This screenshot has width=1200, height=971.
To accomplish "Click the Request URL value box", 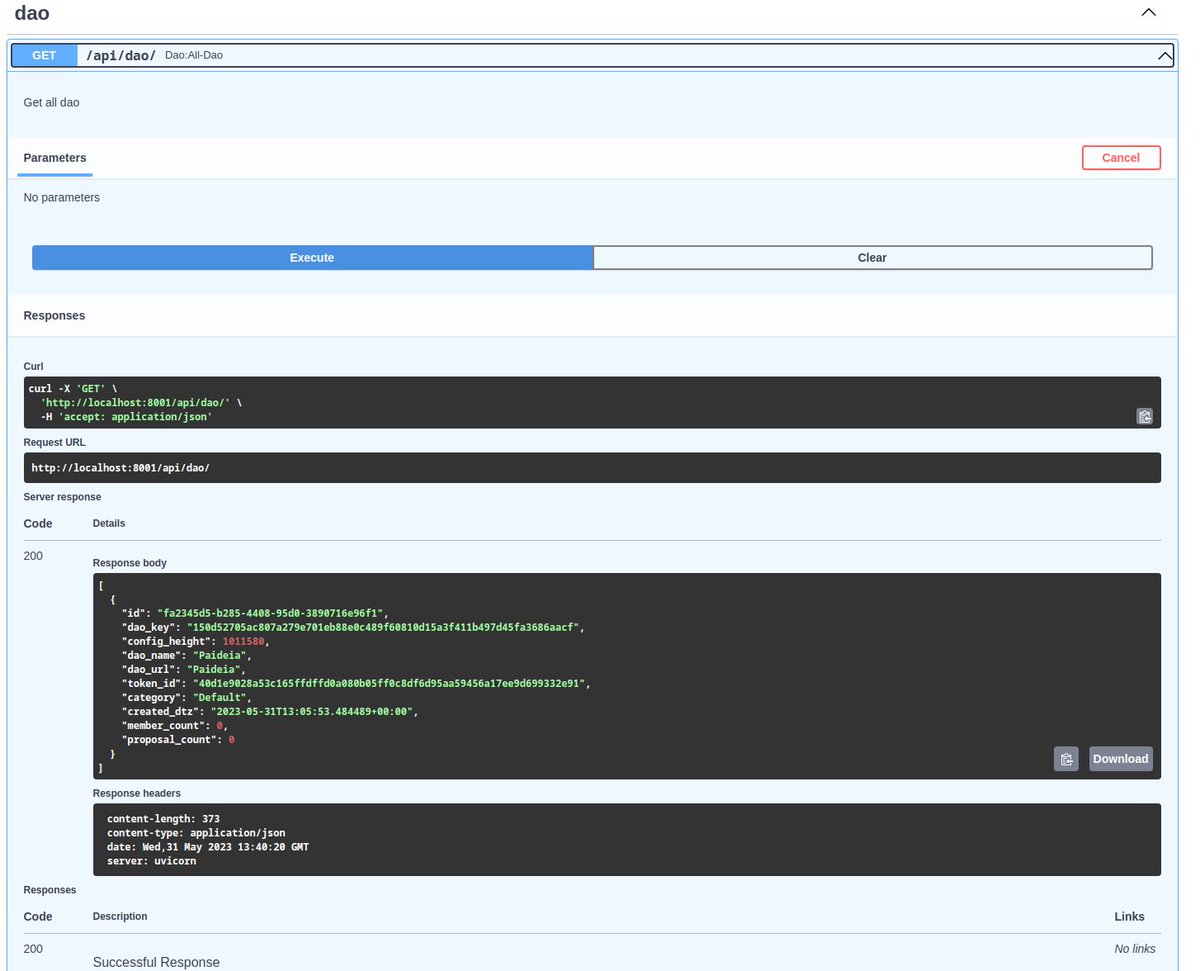I will tap(592, 468).
